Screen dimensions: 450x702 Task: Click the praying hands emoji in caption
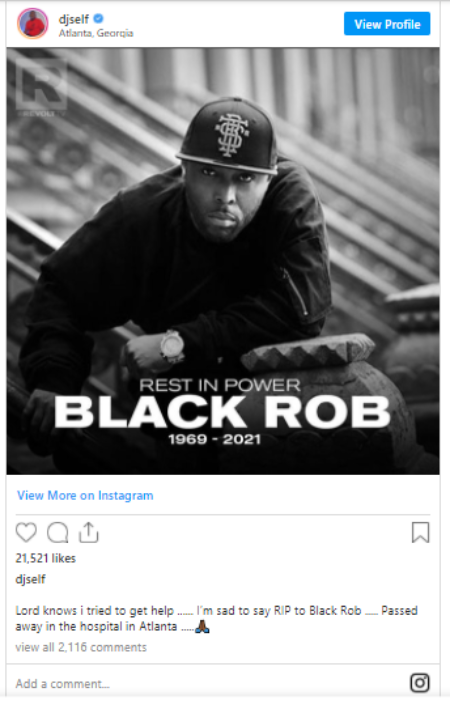click(202, 626)
